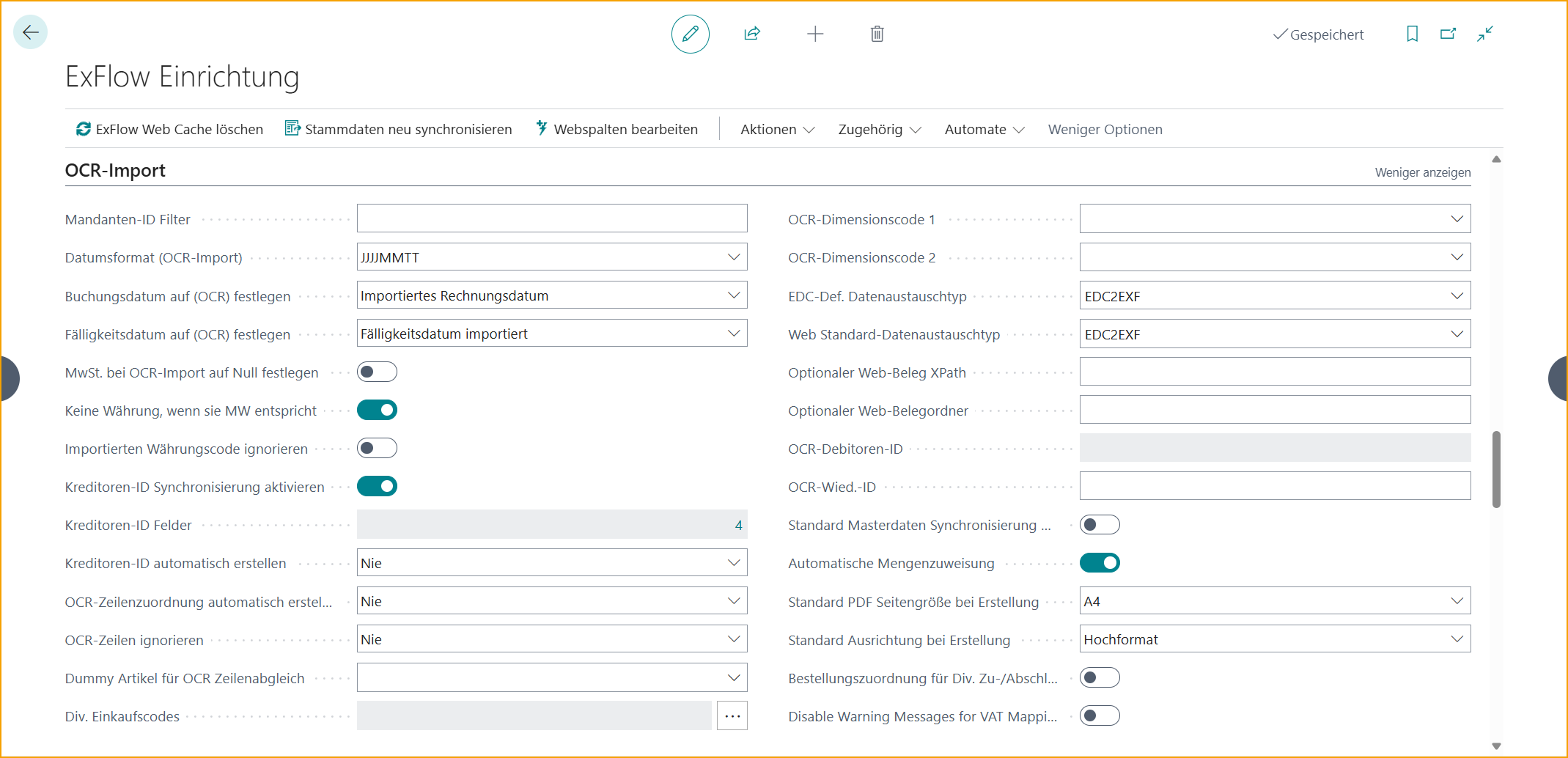The width and height of the screenshot is (1568, 758).
Task: Collapse the OCR-Import section header
Action: (x=115, y=170)
